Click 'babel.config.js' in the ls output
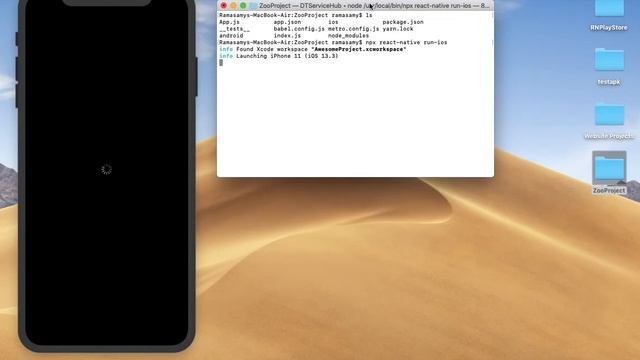 point(299,29)
